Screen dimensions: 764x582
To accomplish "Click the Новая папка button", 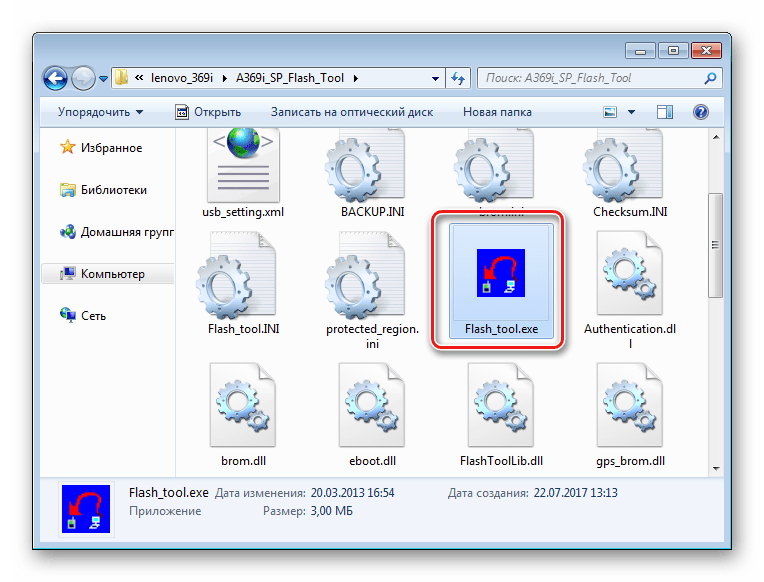I will (x=497, y=112).
